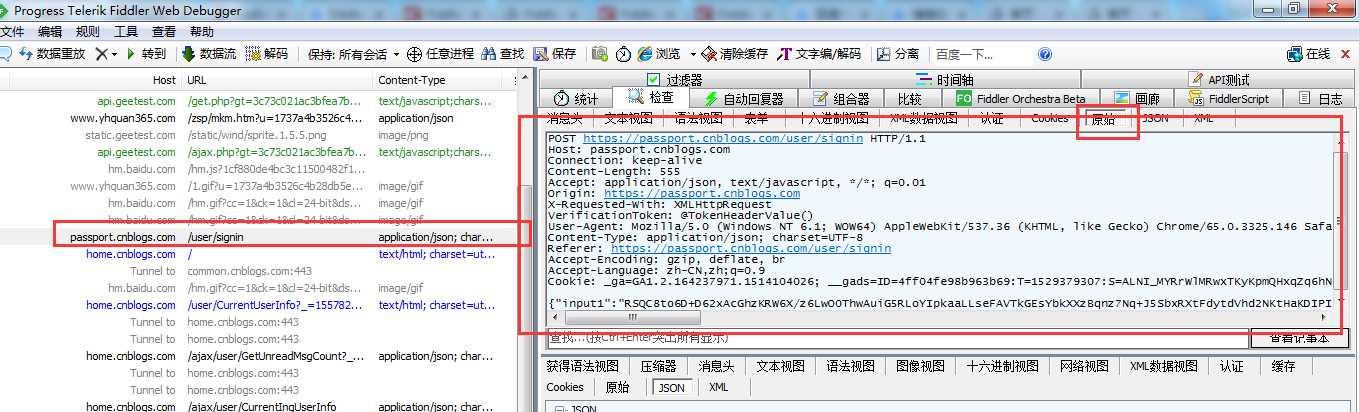The image size is (1359, 412).
Task: Open the 工具 (Tools) menu
Action: 126,32
